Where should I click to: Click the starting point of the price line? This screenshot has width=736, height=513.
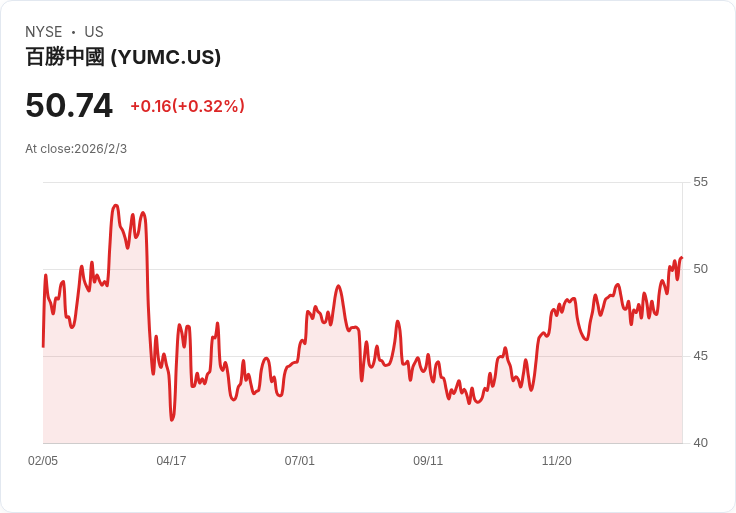pos(43,346)
